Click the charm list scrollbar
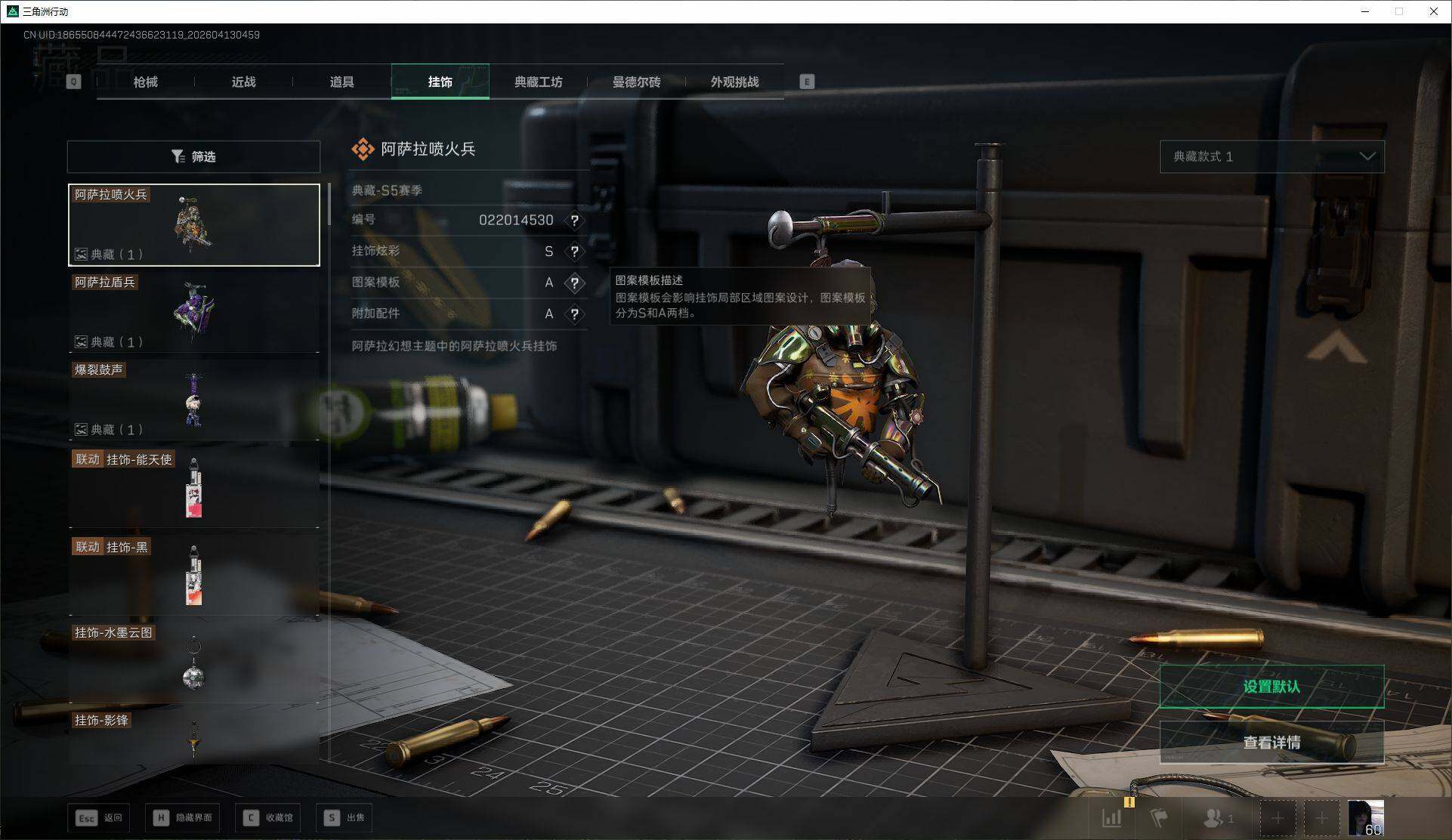The height and width of the screenshot is (840, 1452). click(329, 204)
